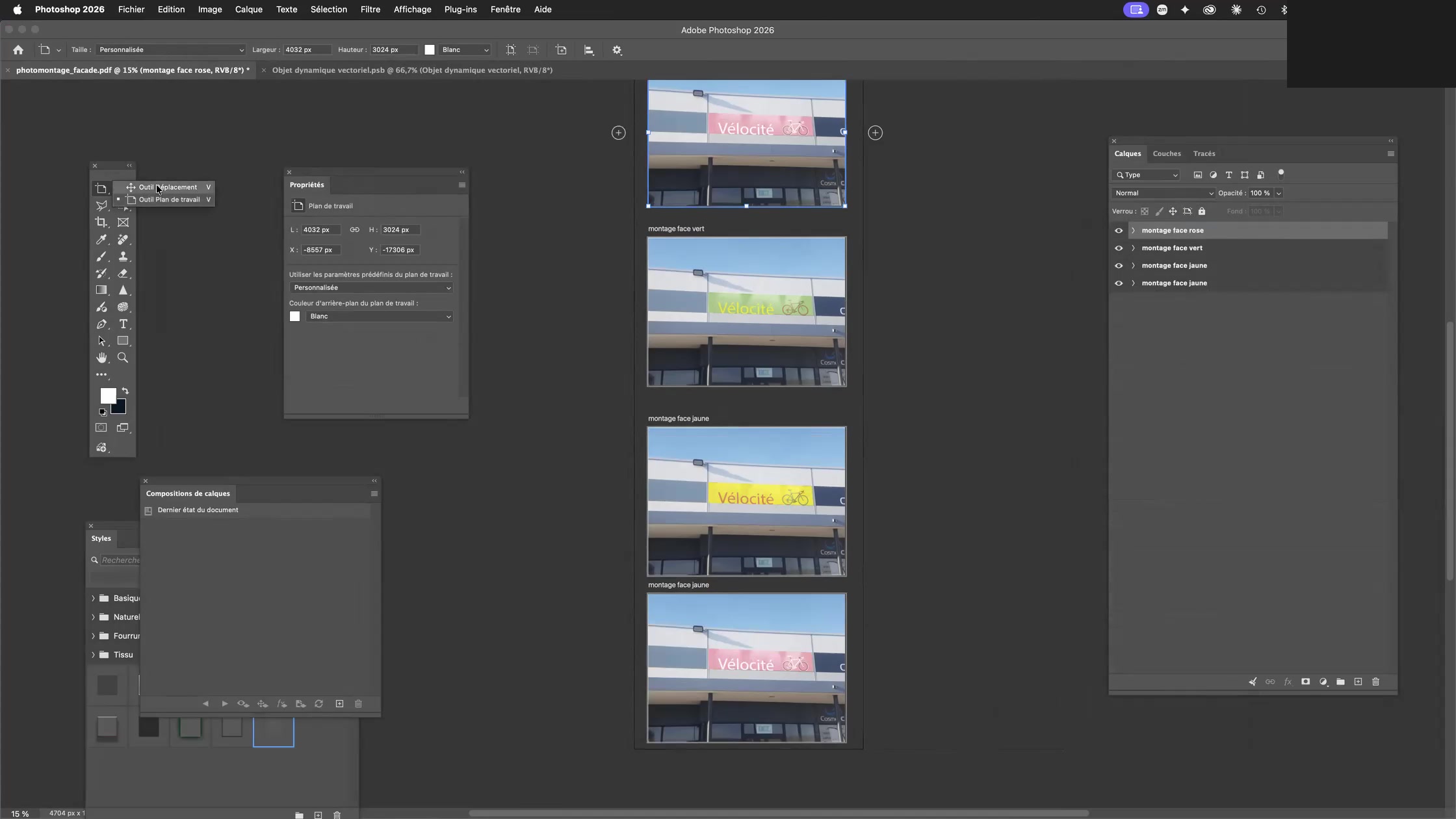Select the Clone Stamp tool
This screenshot has height=819, width=1456.
tap(123, 257)
